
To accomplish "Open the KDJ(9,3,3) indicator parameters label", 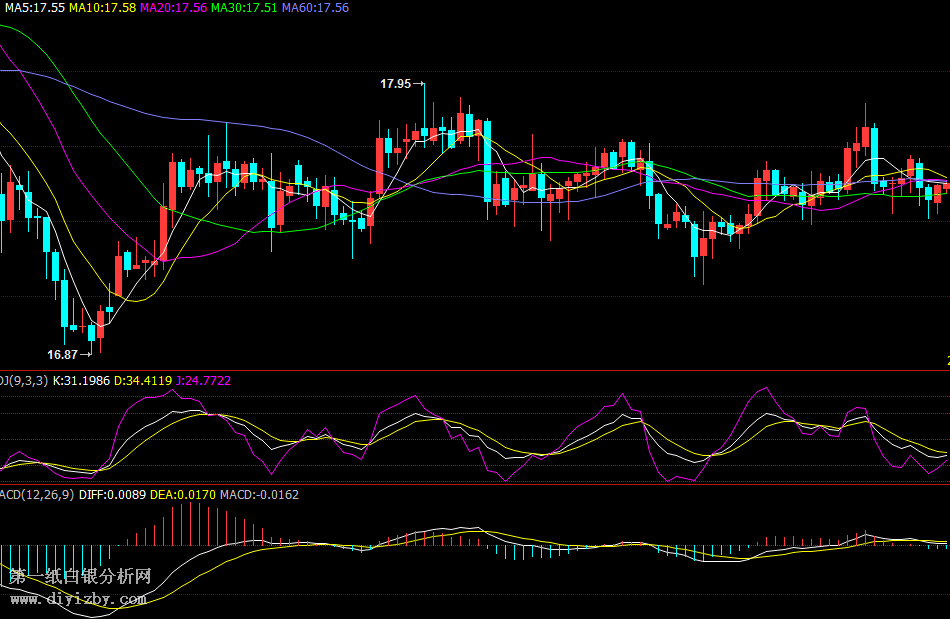I will [22, 381].
